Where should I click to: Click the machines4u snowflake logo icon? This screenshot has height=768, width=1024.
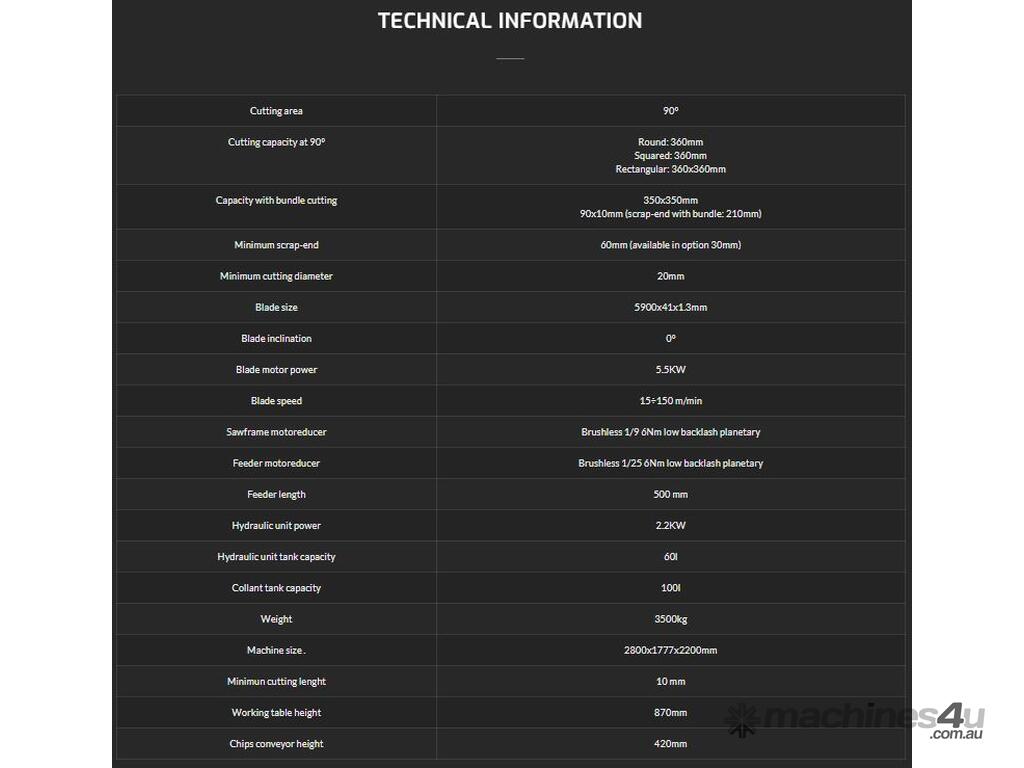742,719
